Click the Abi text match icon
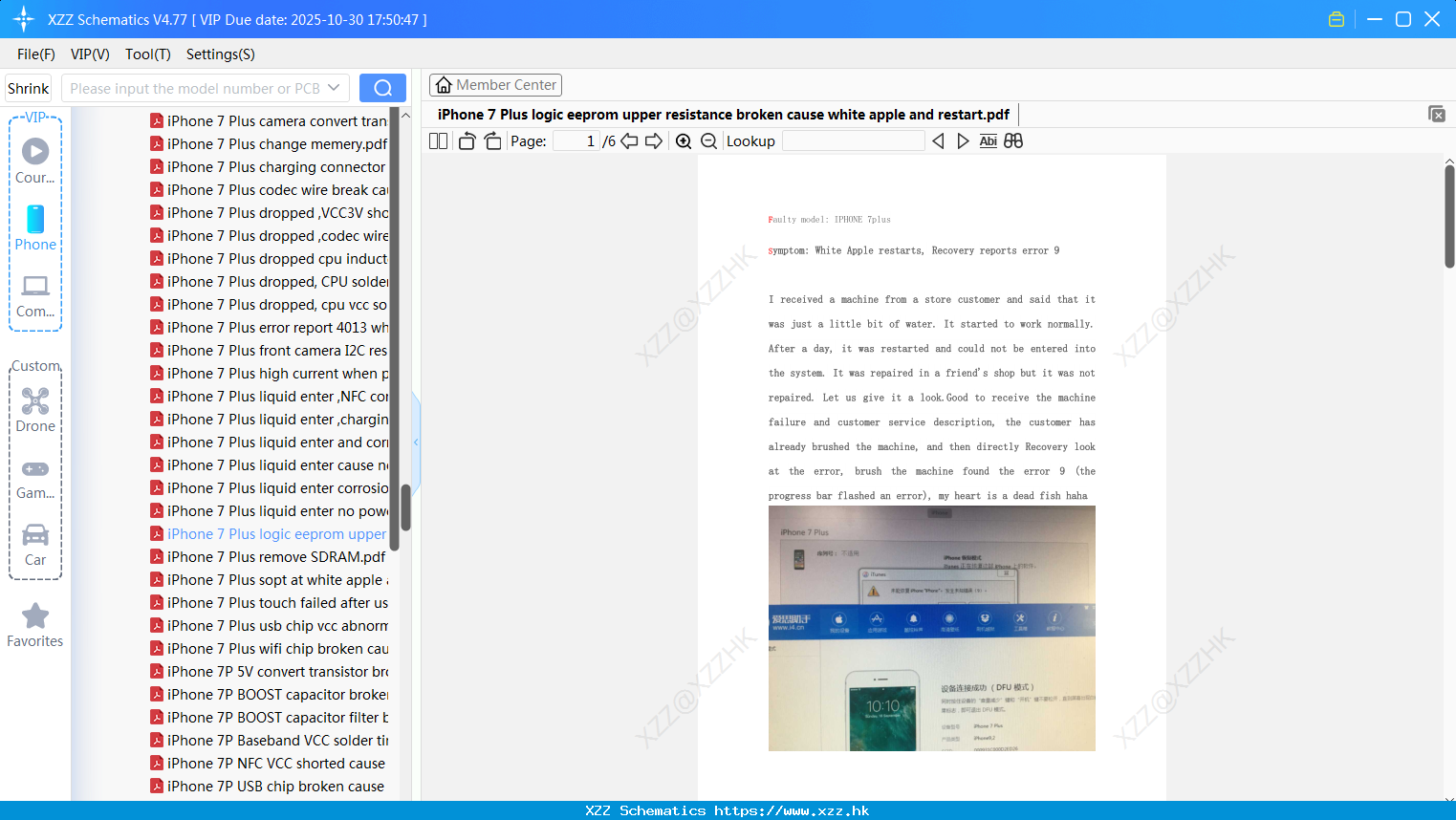The width and height of the screenshot is (1456, 820). 989,140
